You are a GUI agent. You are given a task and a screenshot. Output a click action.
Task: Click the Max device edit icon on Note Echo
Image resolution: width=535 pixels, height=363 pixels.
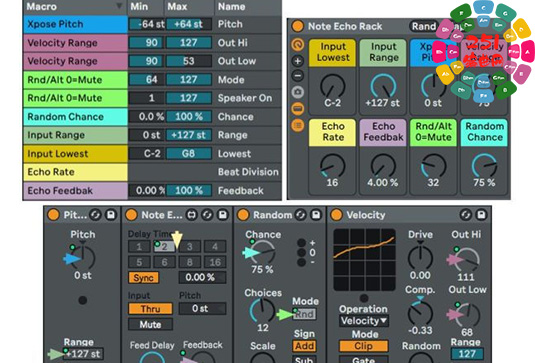[x=191, y=215]
